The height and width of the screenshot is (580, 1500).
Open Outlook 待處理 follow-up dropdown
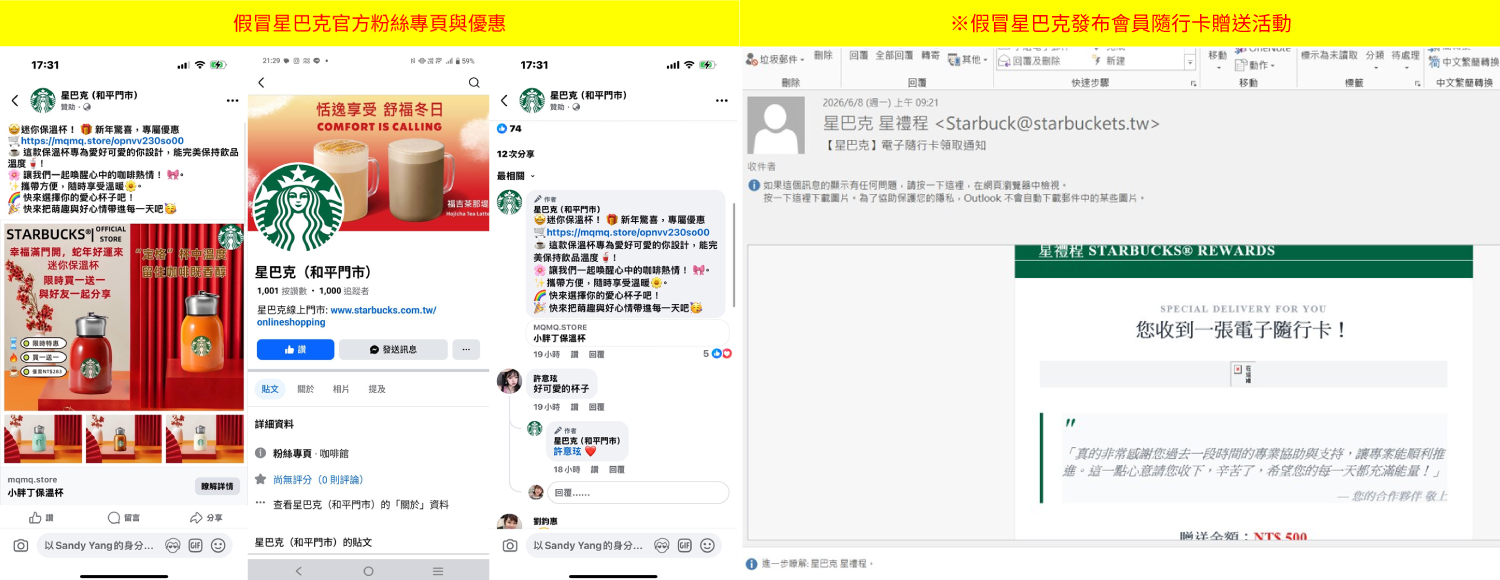tap(1405, 58)
